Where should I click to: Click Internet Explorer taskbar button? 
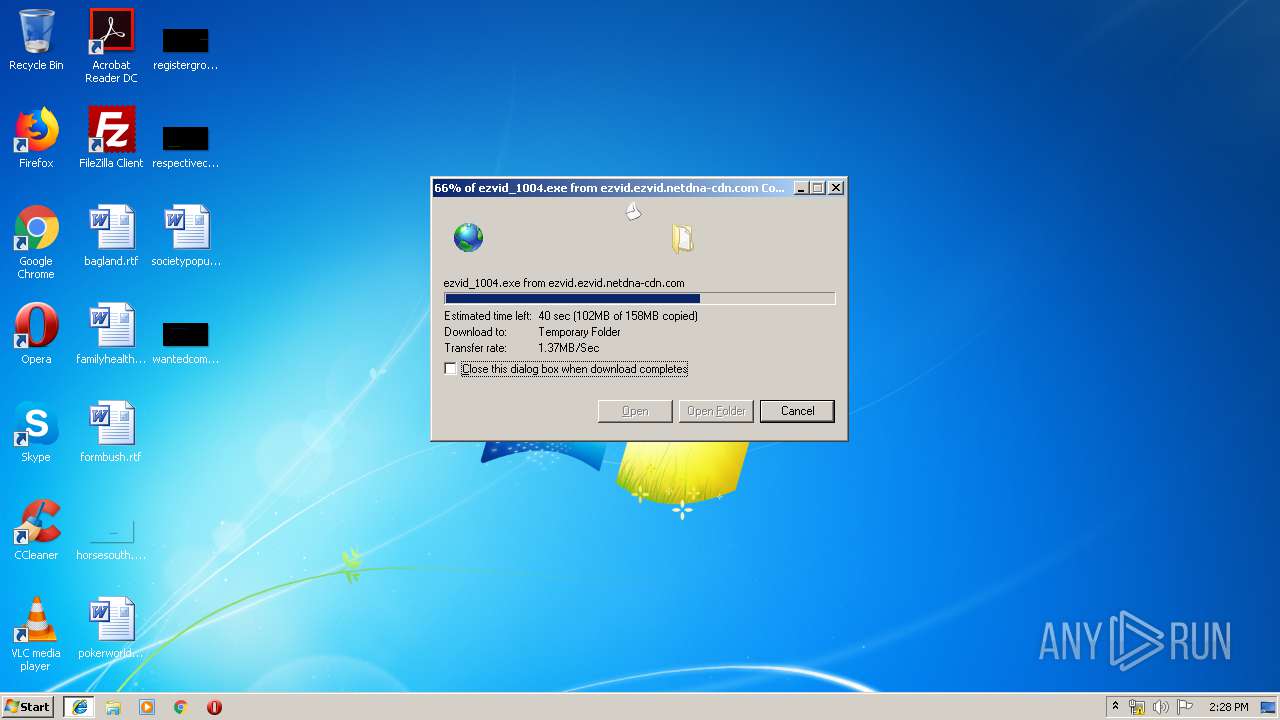pyautogui.click(x=80, y=707)
